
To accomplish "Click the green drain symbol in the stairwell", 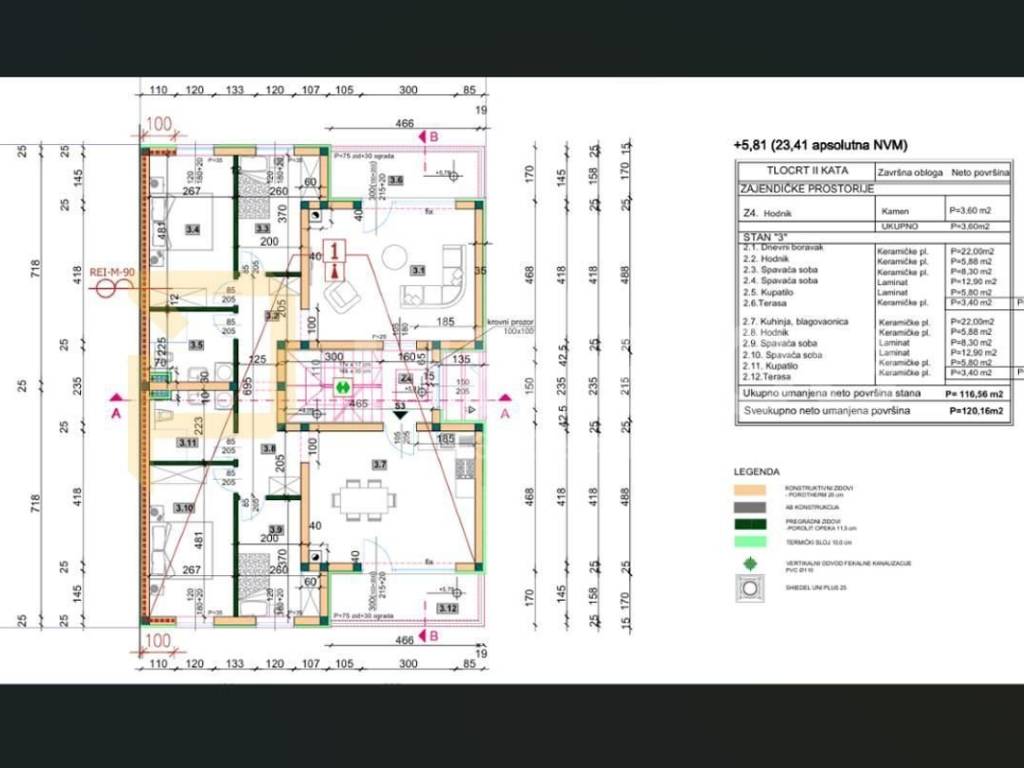I will click(343, 385).
